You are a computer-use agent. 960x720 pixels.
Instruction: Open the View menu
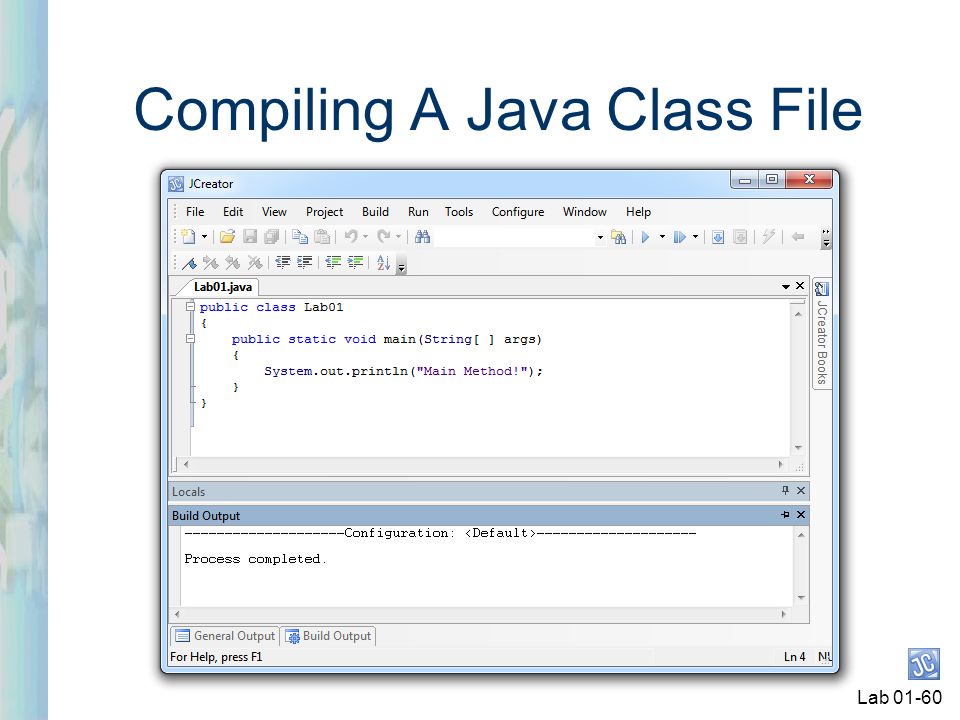click(x=274, y=212)
